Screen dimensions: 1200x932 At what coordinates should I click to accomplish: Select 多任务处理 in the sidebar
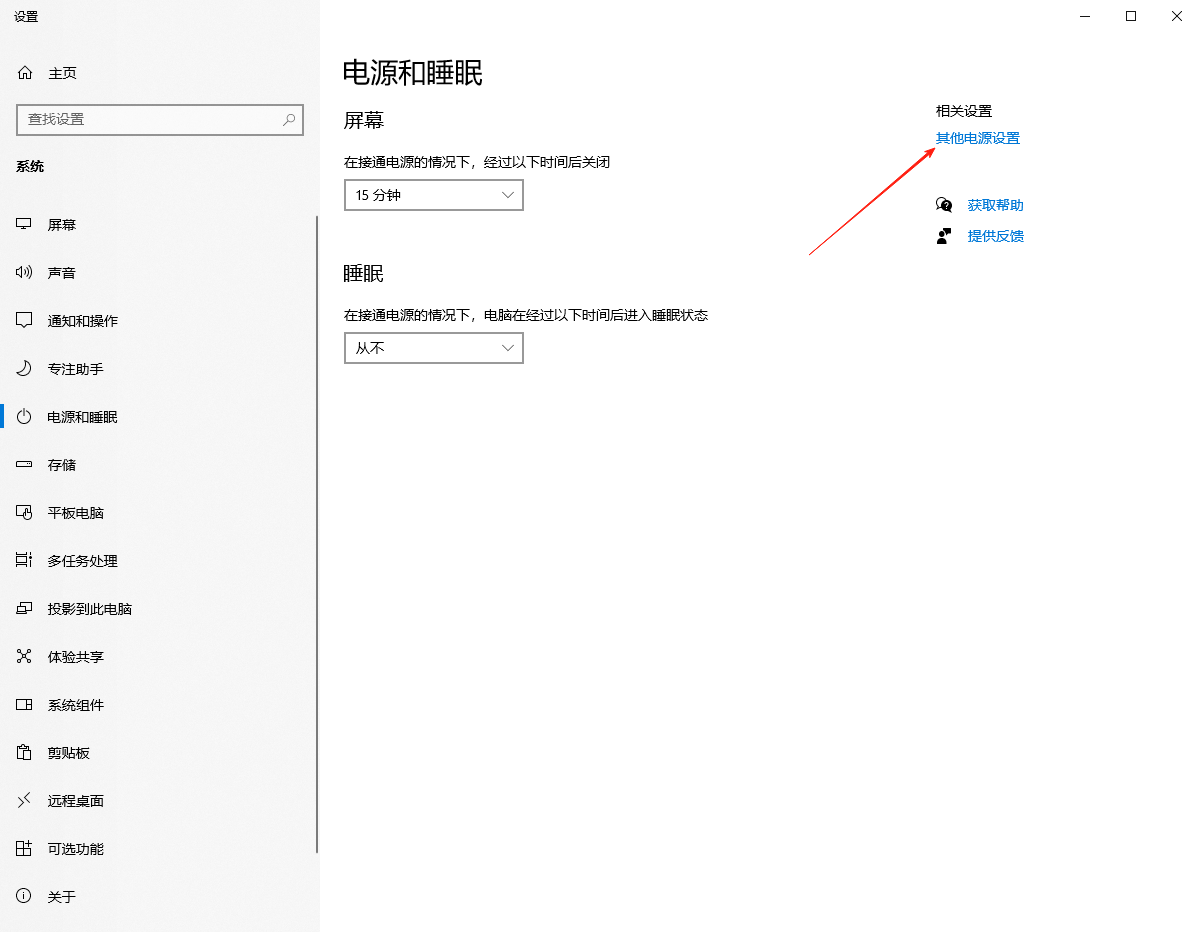click(82, 561)
